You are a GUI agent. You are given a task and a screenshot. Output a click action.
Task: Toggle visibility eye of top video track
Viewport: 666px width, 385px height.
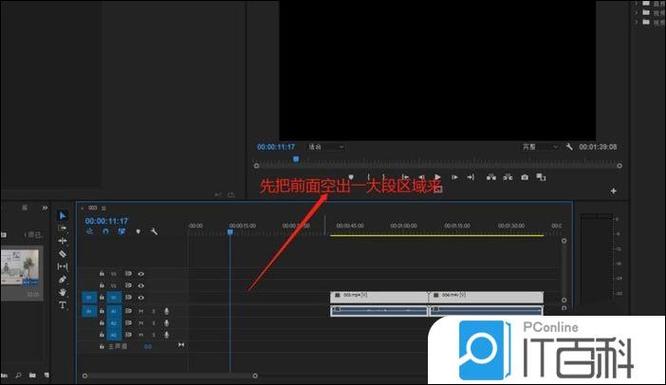click(141, 274)
